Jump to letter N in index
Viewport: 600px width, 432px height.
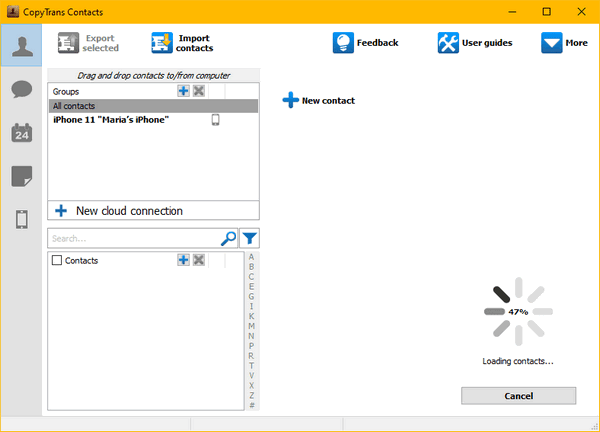251,336
